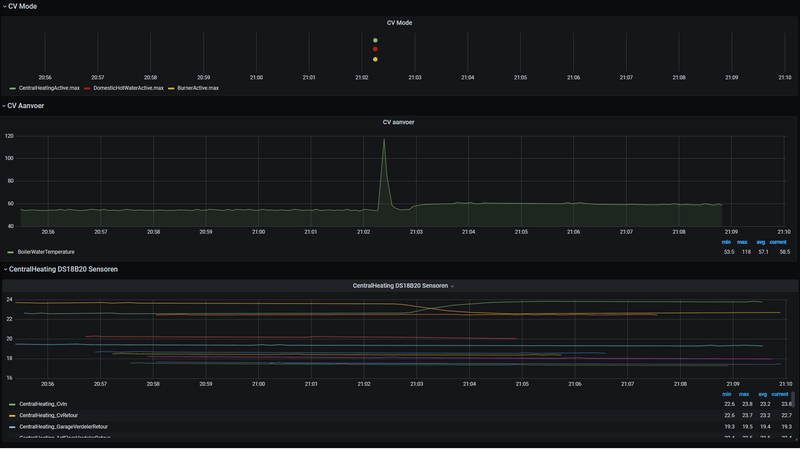Sort DS18B20 legend by avg column
800x449 pixels.
764,394
